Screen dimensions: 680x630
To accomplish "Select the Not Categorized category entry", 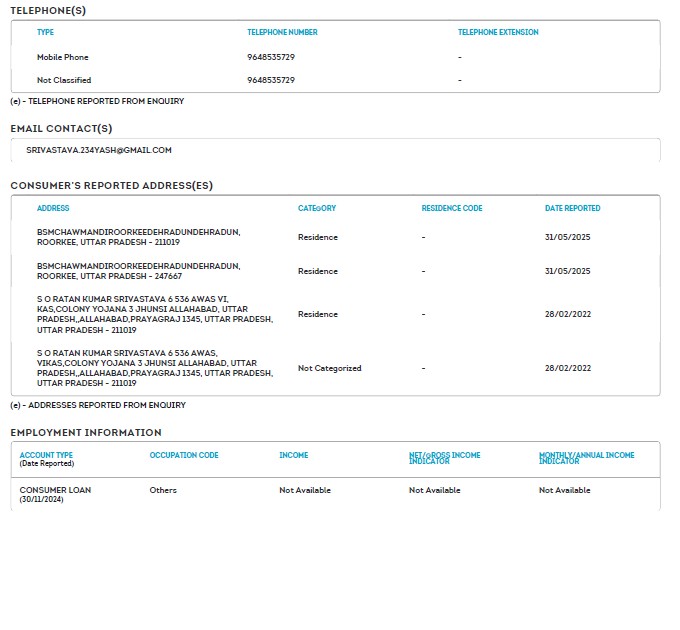I will 329,368.
